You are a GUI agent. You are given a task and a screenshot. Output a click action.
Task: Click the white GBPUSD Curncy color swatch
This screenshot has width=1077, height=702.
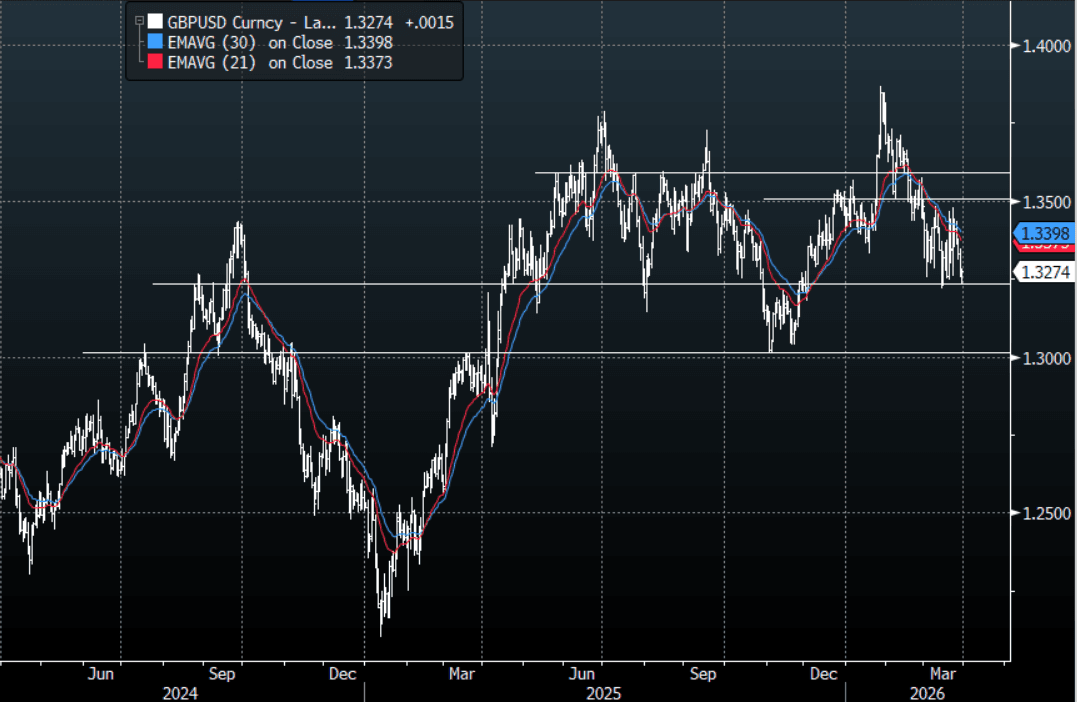pos(156,22)
